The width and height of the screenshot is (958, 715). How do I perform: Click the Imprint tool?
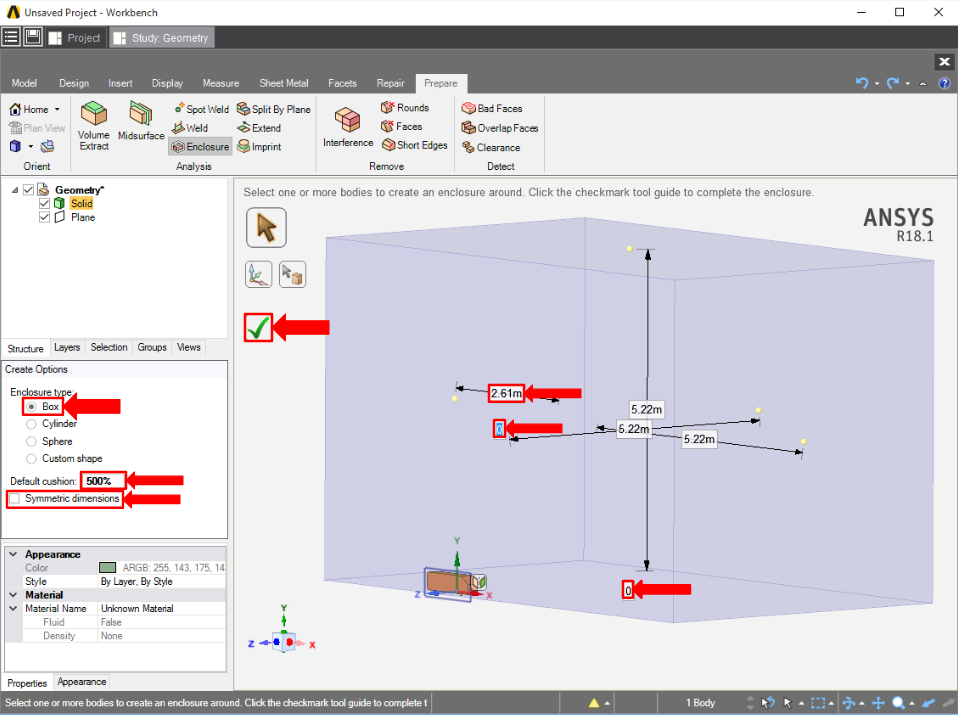[259, 147]
